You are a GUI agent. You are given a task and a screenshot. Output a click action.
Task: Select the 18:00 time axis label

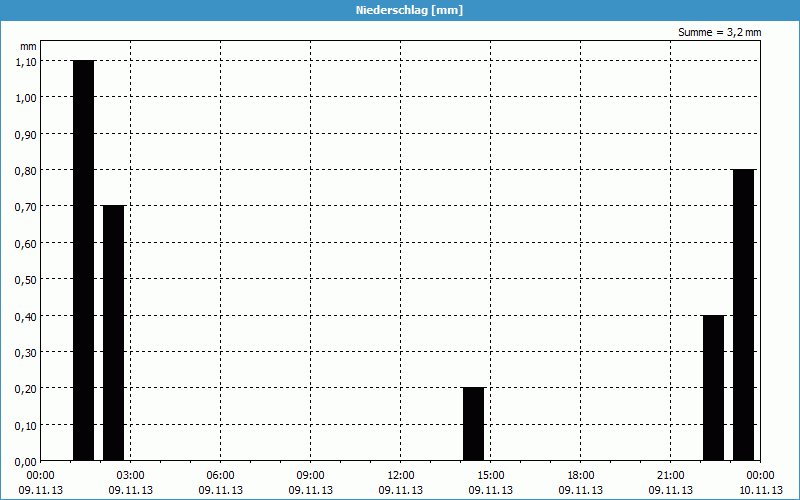(581, 475)
